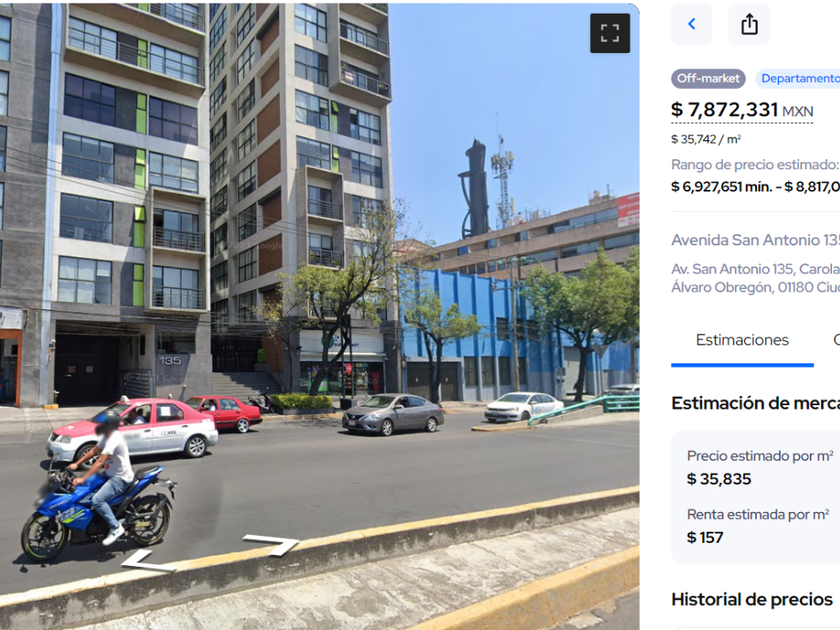The height and width of the screenshot is (630, 840).
Task: Go back using the blue chevron button
Action: pos(692,24)
